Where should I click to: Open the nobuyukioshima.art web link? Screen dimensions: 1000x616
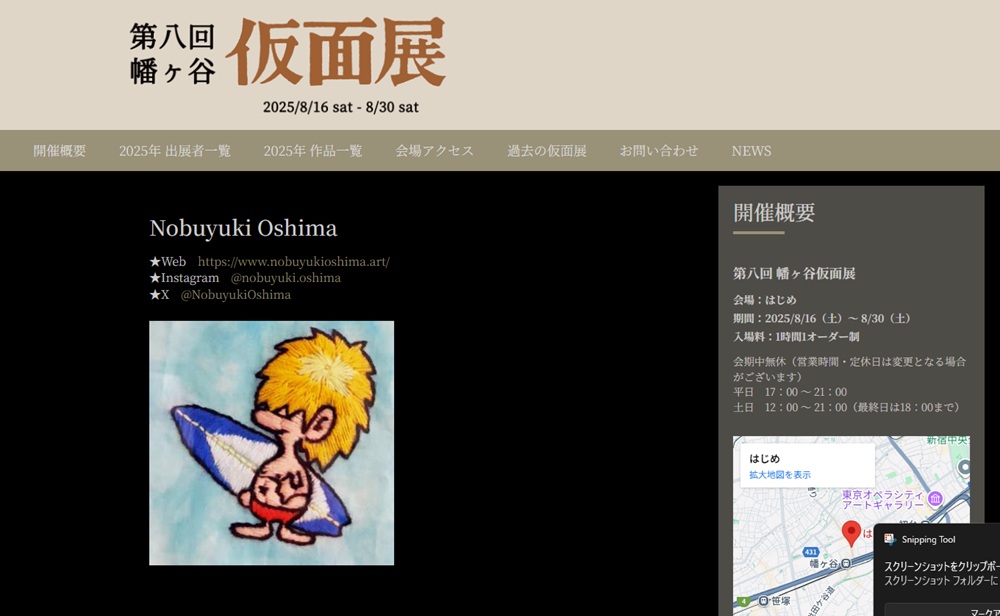click(293, 261)
